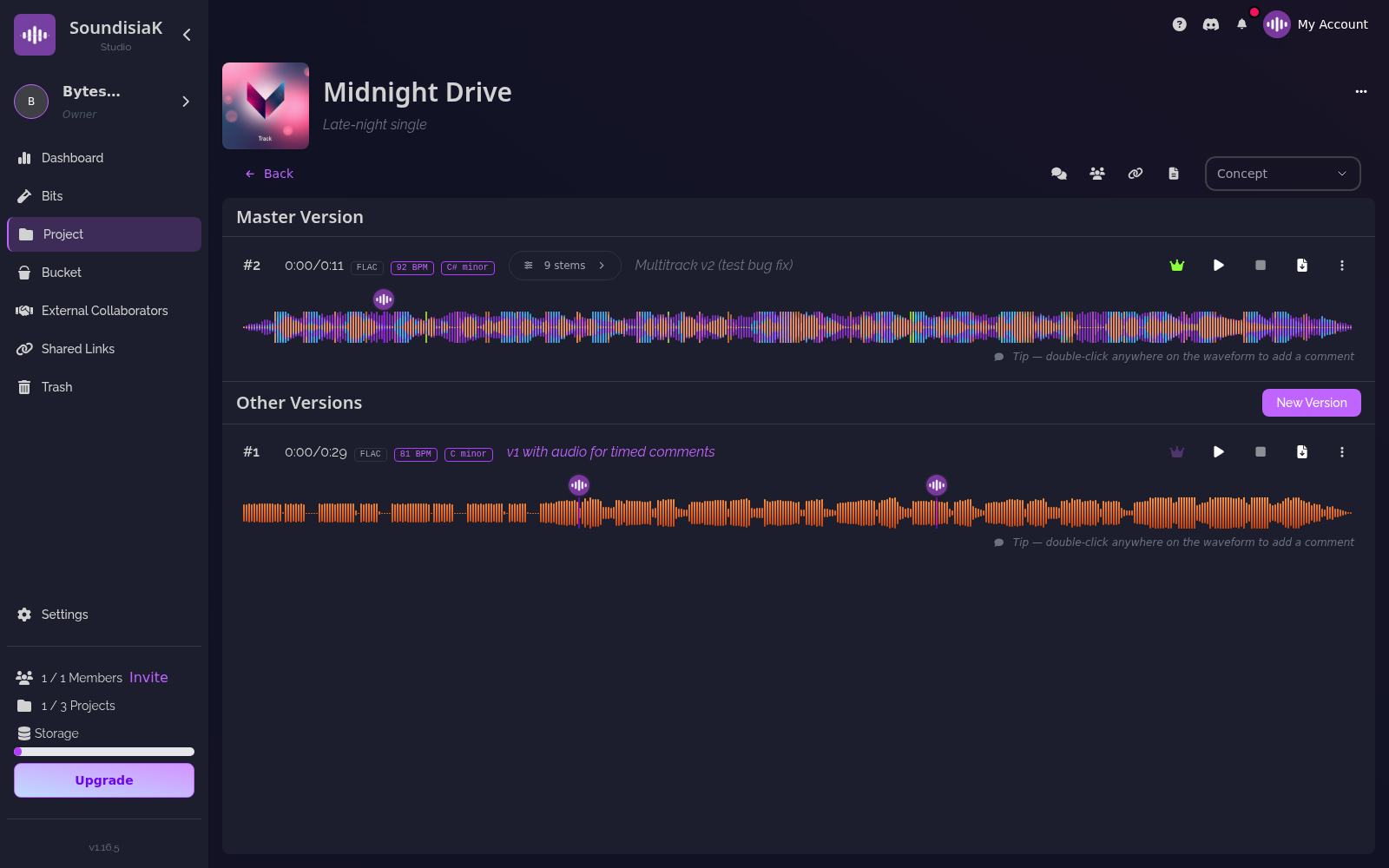Screen dimensions: 1389x868
Task: Play version #1
Action: (x=1219, y=452)
